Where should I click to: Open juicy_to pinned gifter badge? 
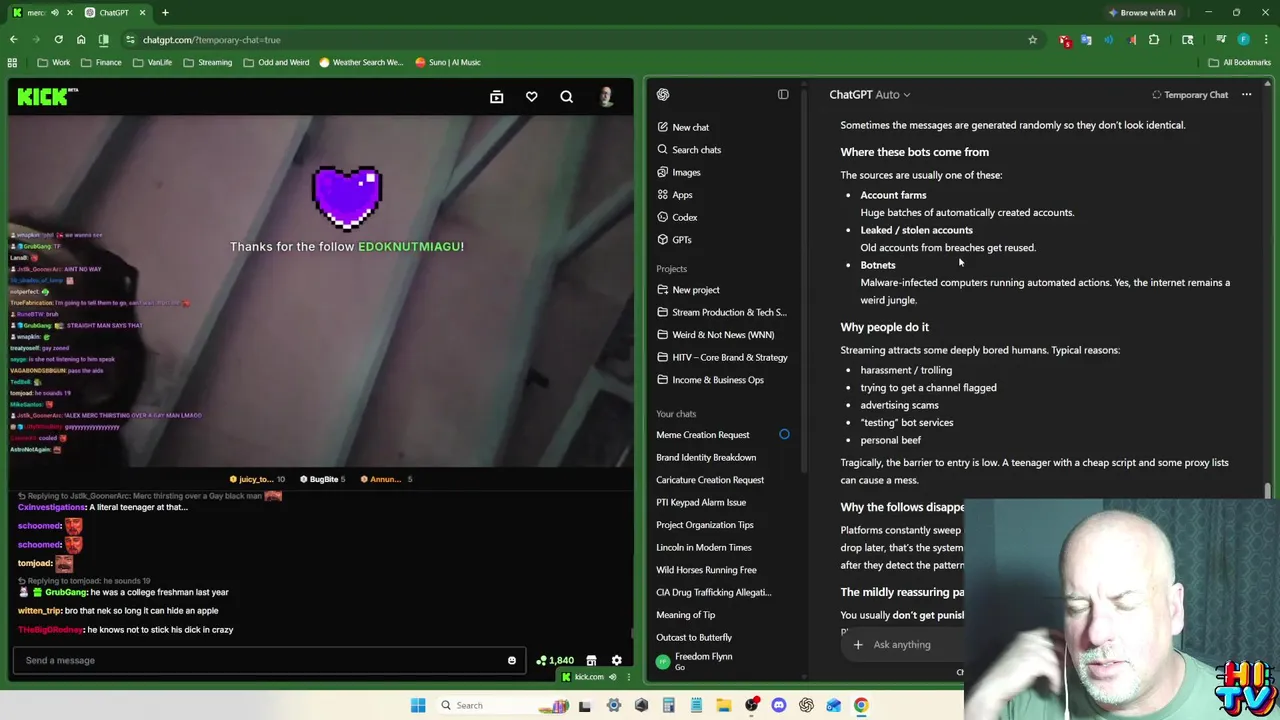coord(257,479)
